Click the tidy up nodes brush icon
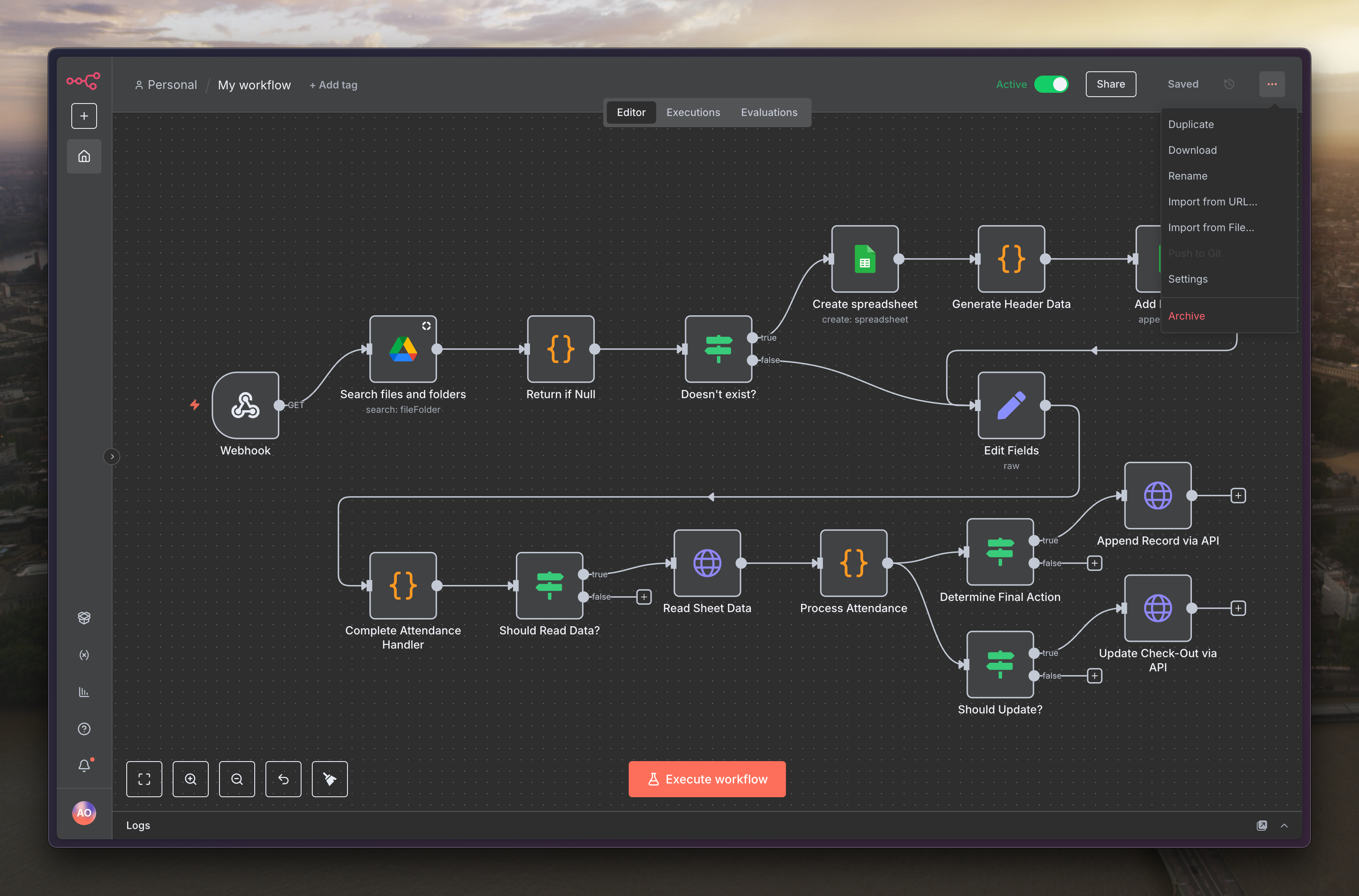The height and width of the screenshot is (896, 1359). (329, 779)
